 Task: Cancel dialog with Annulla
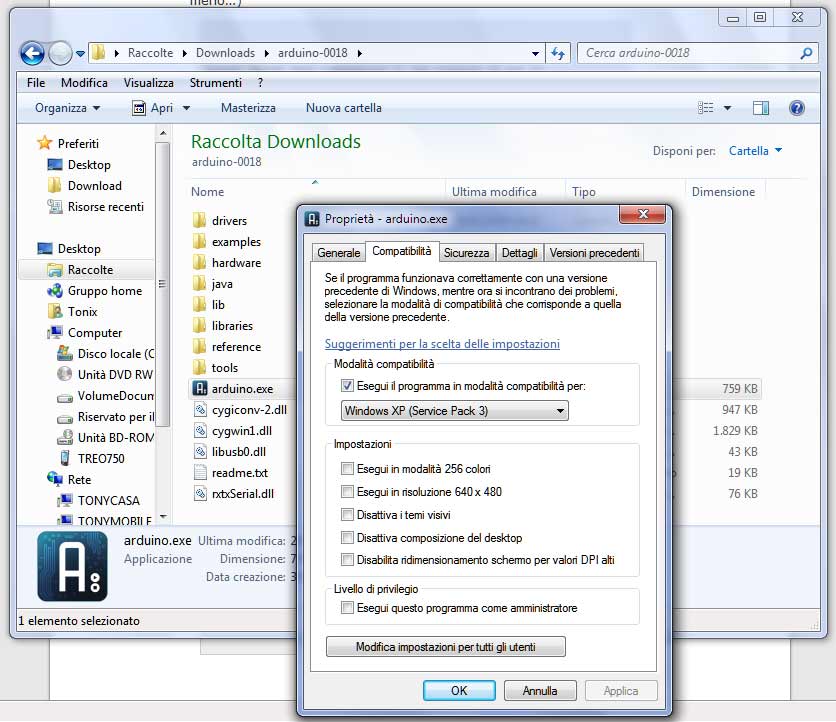pyautogui.click(x=540, y=691)
